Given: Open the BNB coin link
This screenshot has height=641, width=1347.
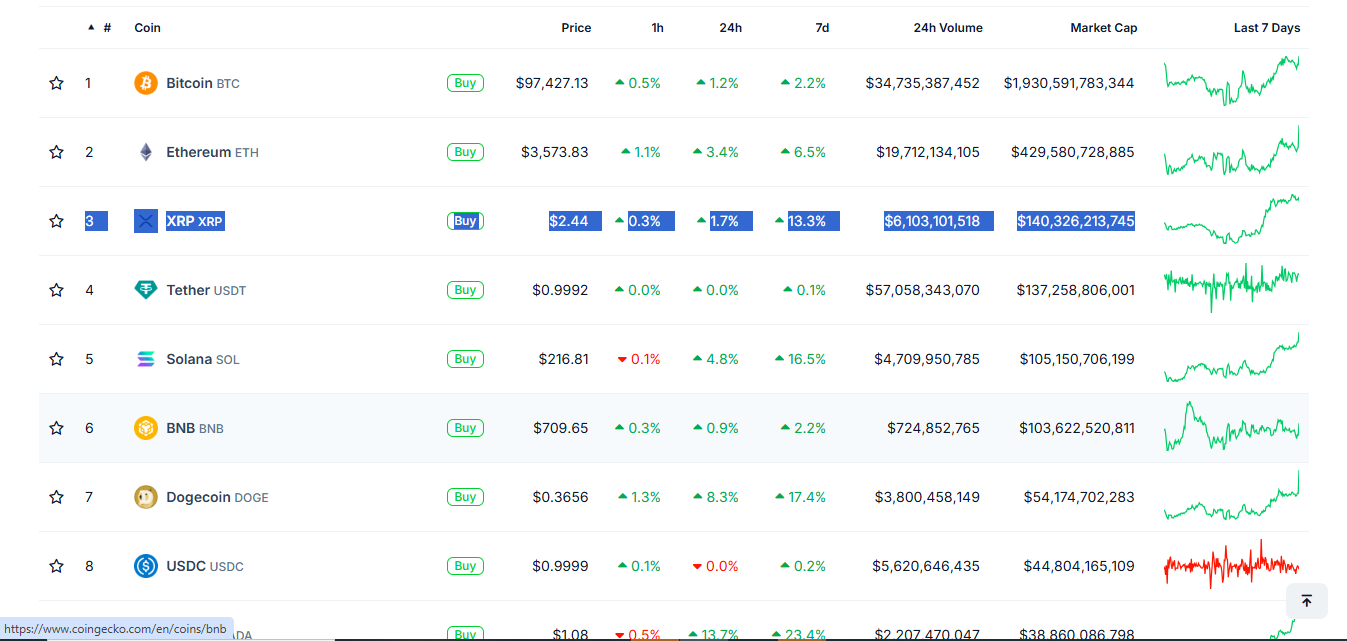Looking at the screenshot, I should click(x=195, y=428).
